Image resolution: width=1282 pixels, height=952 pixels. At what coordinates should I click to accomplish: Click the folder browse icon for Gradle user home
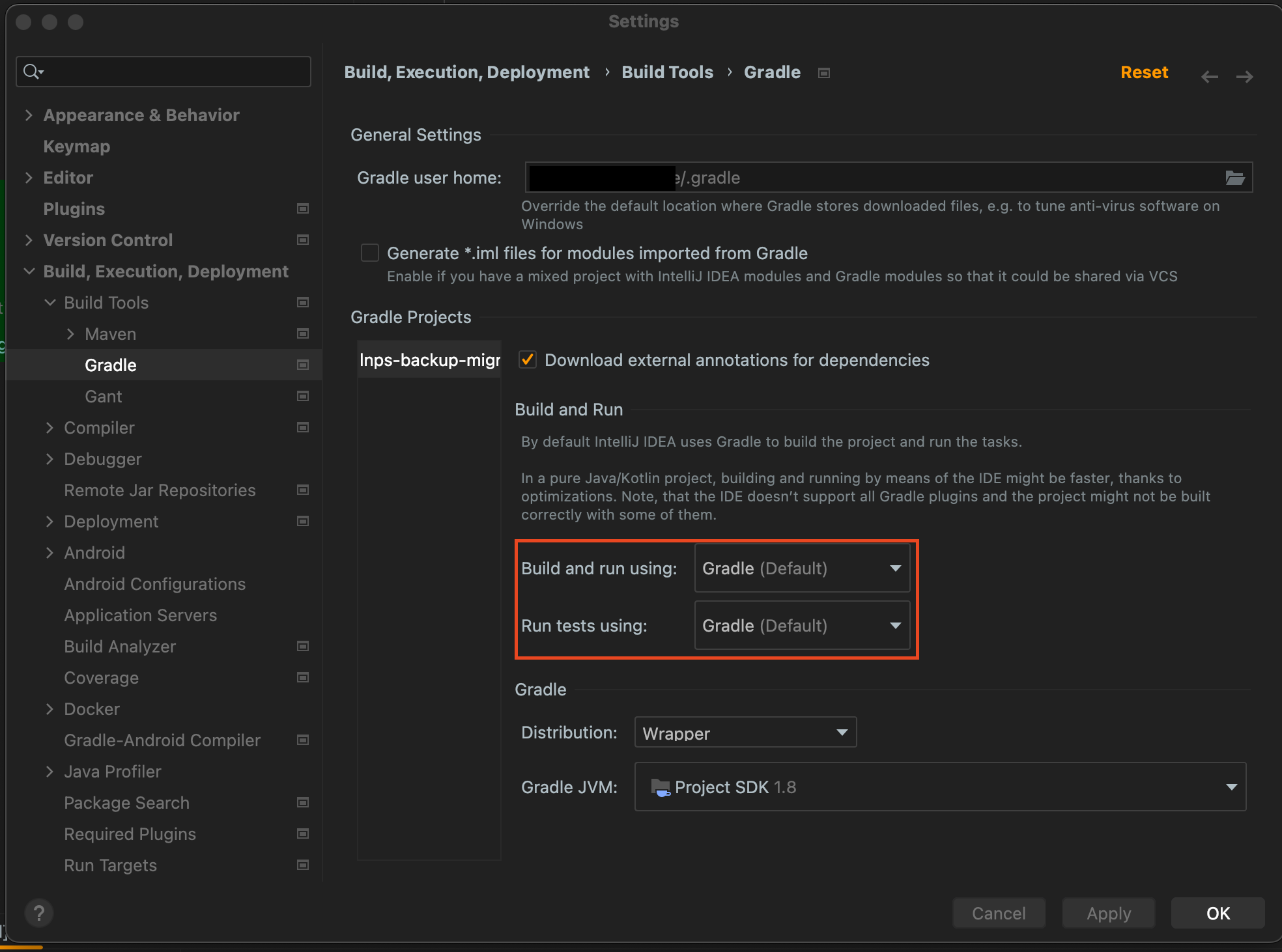click(x=1234, y=177)
